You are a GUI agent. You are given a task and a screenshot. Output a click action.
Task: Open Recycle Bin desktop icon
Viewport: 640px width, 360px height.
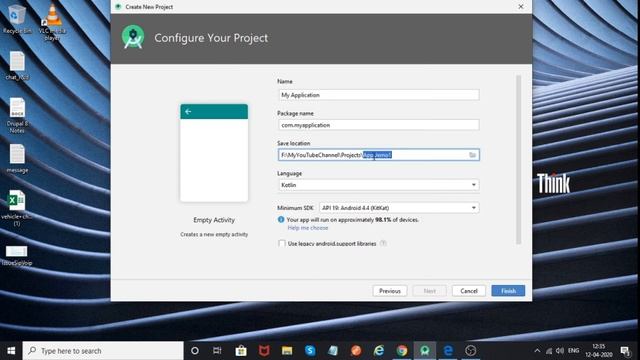[16, 19]
